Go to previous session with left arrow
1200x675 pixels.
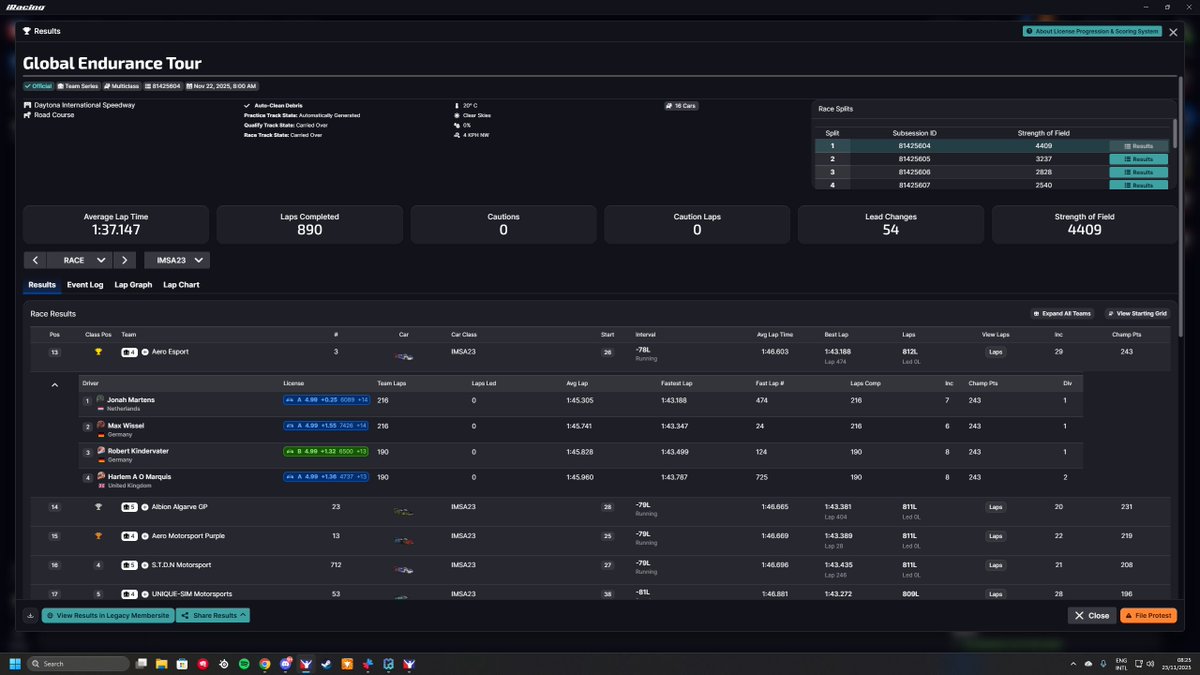[x=35, y=260]
